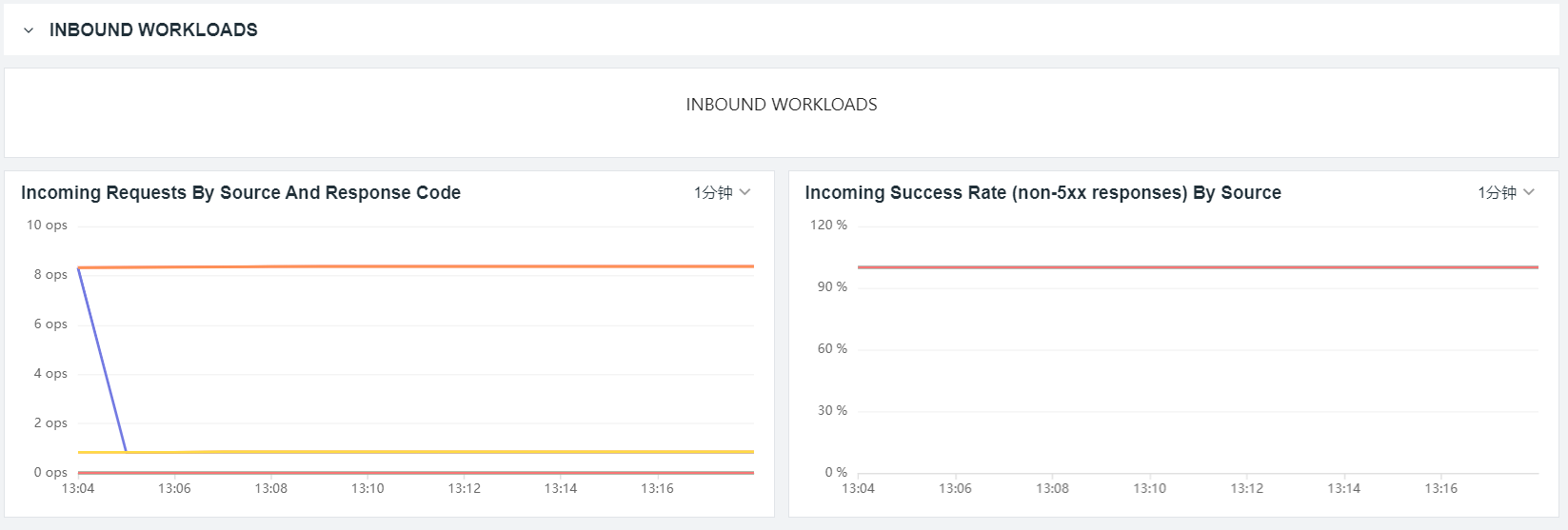
Task: Click the 13:16 tick on the success rate chart
Action: 1440,488
